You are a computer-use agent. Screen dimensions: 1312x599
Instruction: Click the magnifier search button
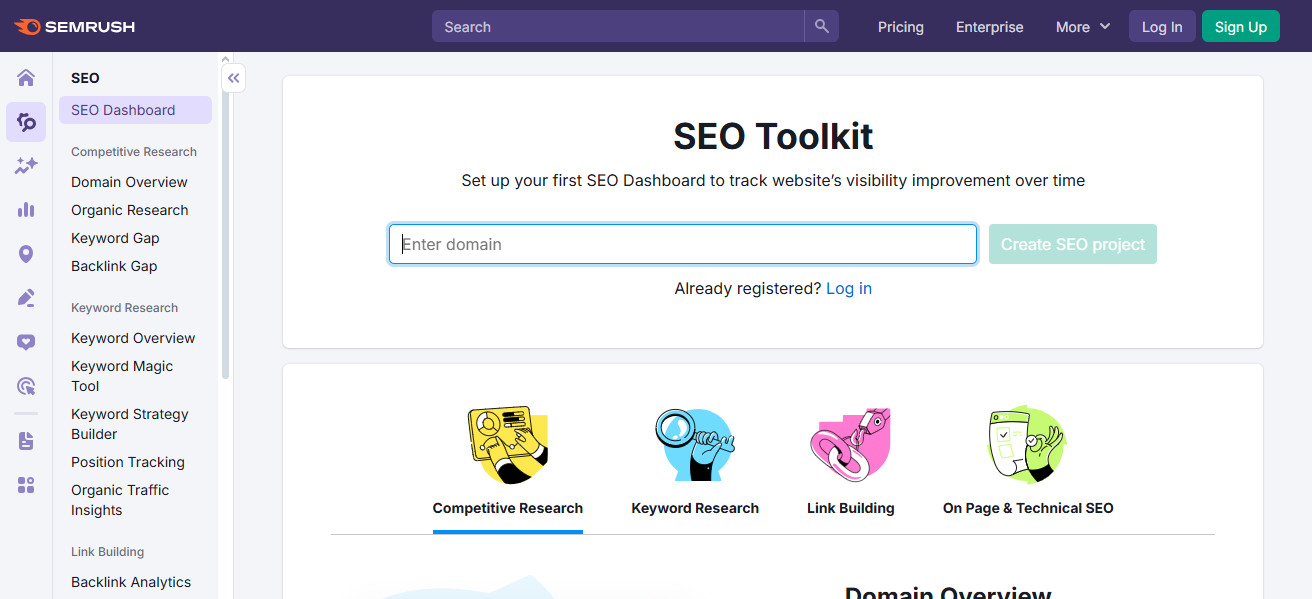(x=822, y=27)
